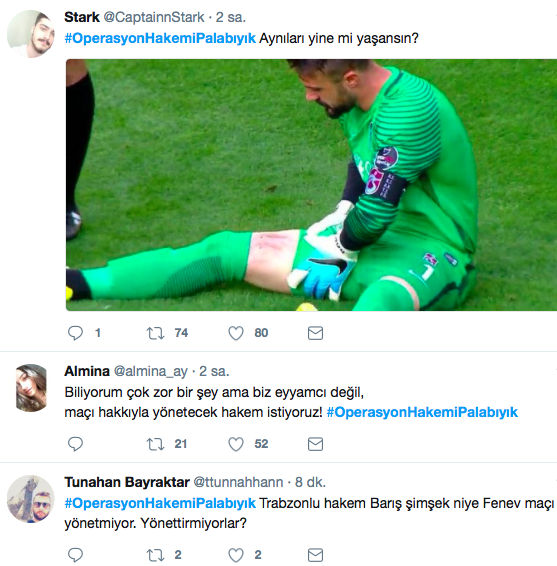Retweet Tunahan Bayraktar's tweet

coord(155,555)
